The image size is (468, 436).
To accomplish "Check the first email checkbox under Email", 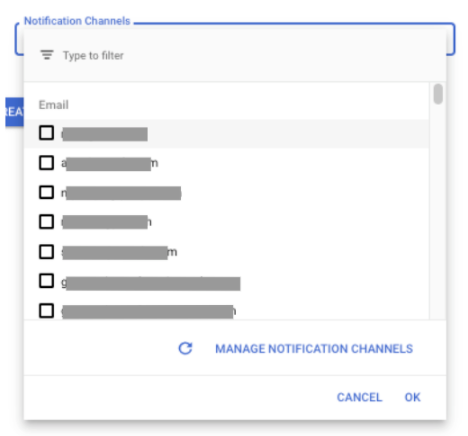I will pyautogui.click(x=46, y=133).
